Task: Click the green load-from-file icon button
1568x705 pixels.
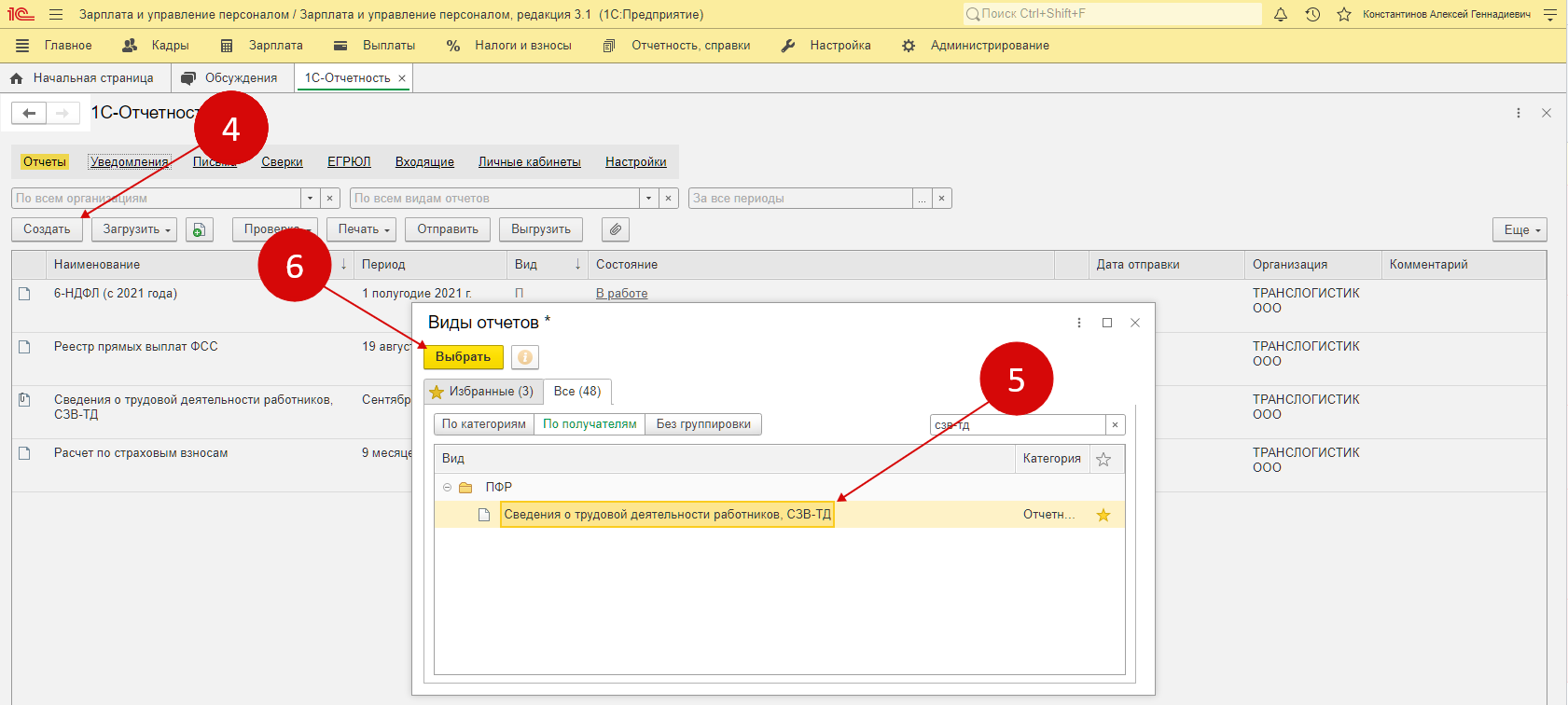Action: click(200, 229)
